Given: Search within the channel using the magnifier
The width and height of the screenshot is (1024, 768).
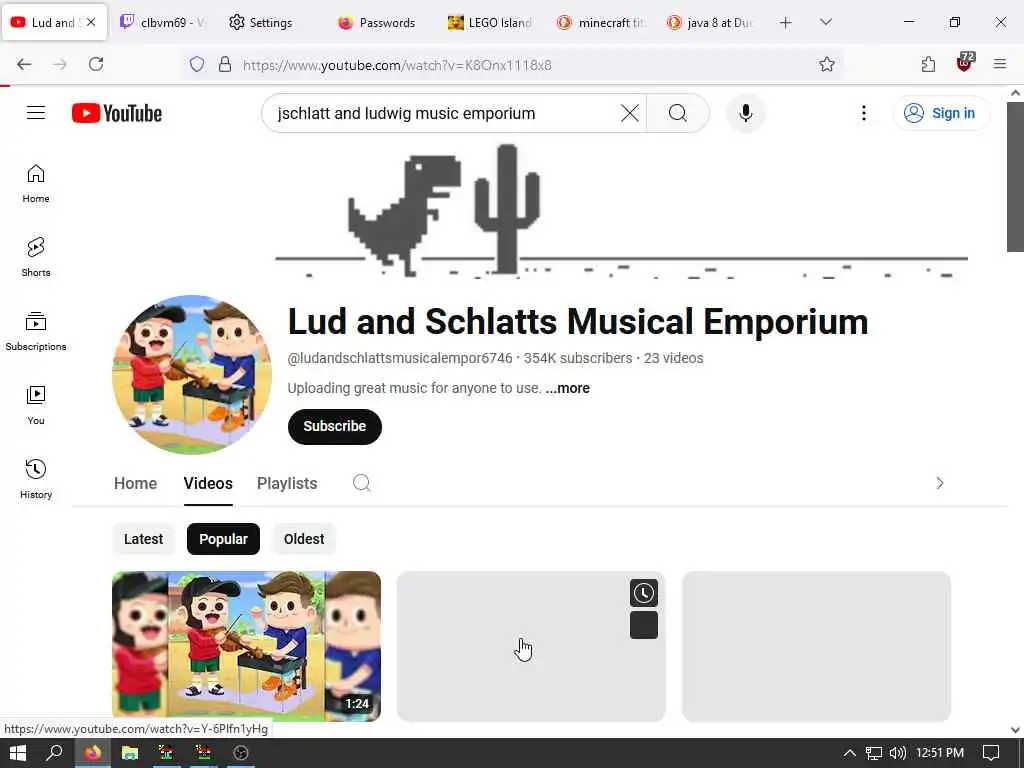Looking at the screenshot, I should click(361, 483).
